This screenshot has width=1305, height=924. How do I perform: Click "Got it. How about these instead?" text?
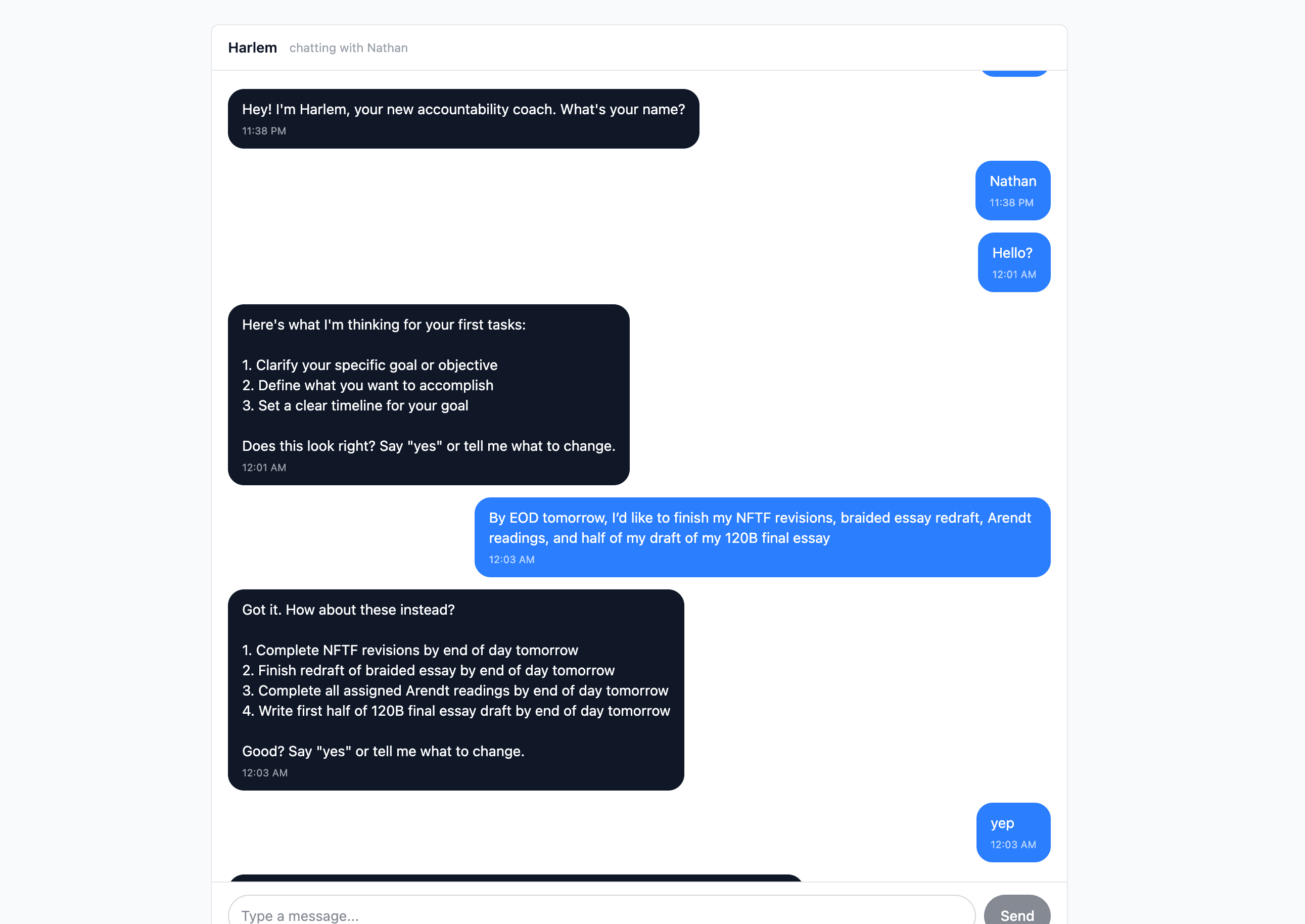click(x=348, y=610)
